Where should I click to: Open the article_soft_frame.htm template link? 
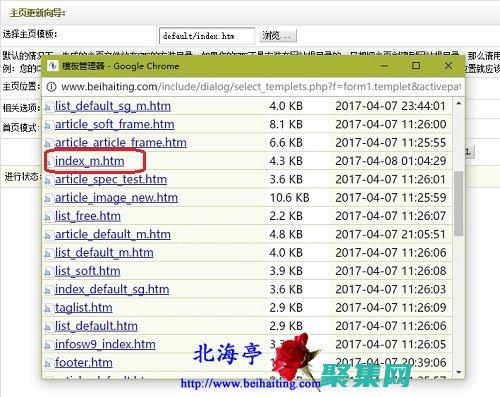click(115, 124)
